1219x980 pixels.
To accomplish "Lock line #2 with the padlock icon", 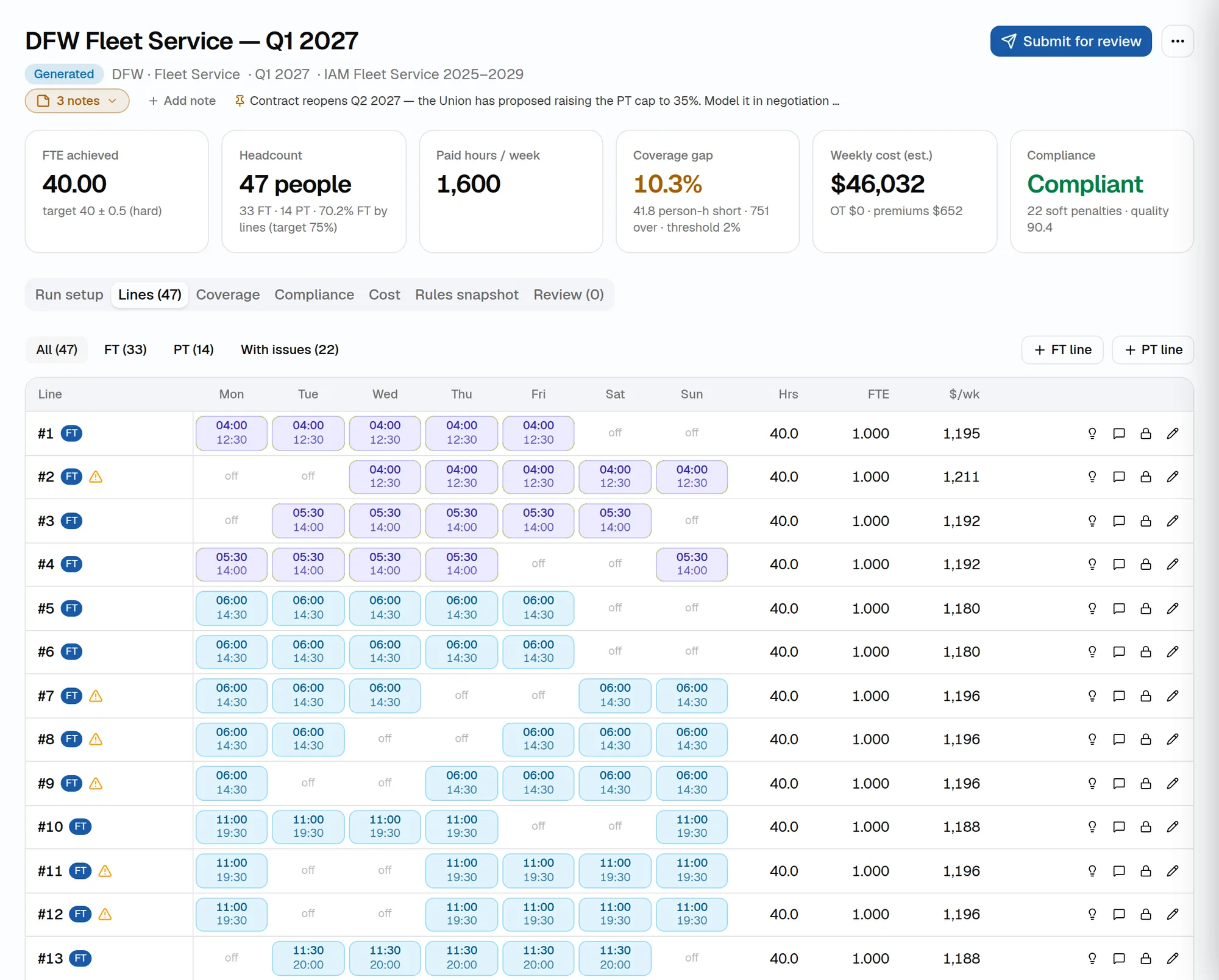I will point(1146,477).
